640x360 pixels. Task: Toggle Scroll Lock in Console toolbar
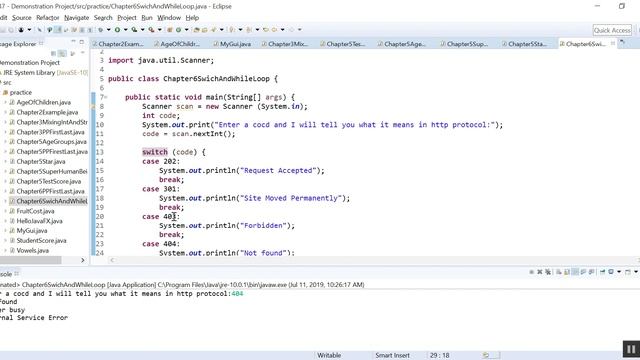click(567, 272)
